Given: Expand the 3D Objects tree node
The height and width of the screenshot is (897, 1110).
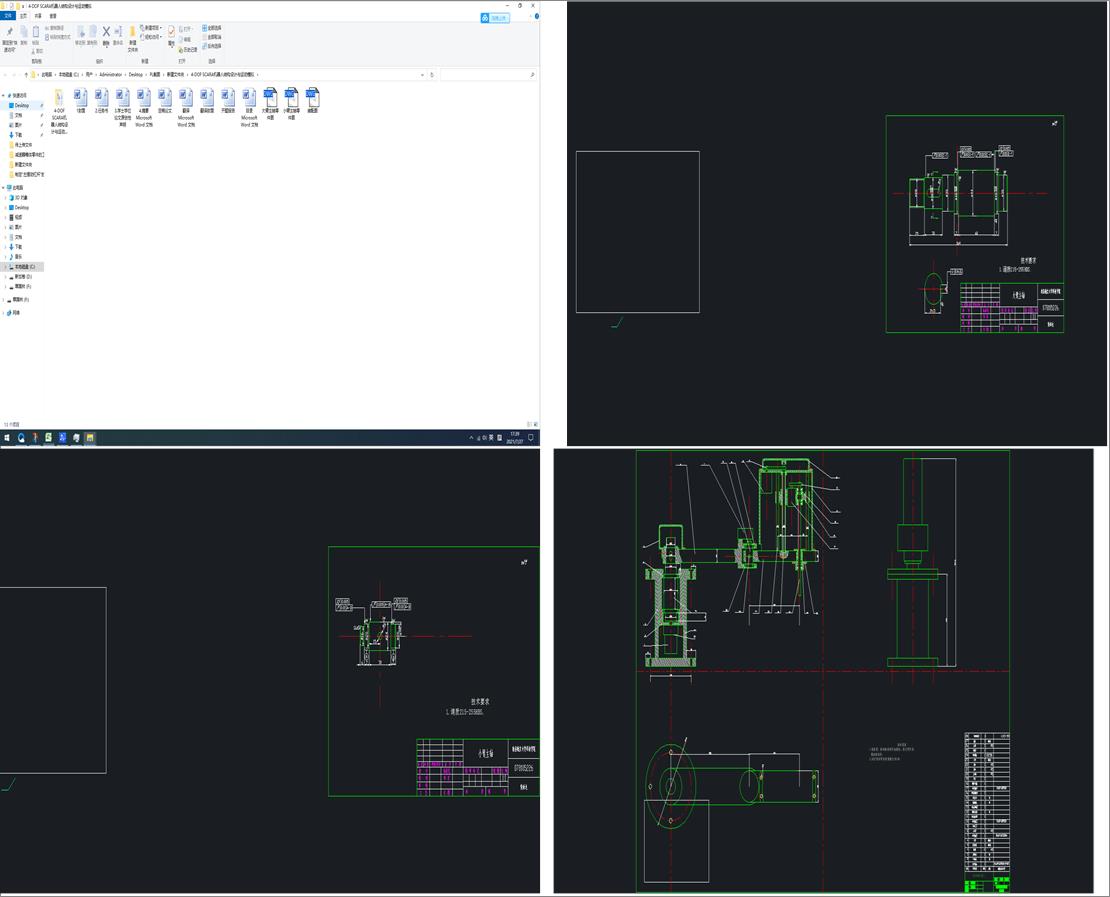Looking at the screenshot, I should click(x=4, y=198).
